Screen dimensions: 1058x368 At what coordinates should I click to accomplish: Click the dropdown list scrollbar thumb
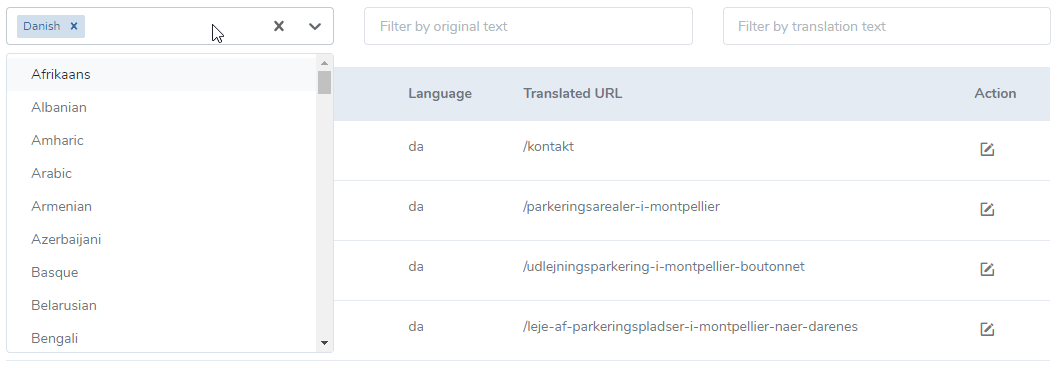click(x=325, y=82)
